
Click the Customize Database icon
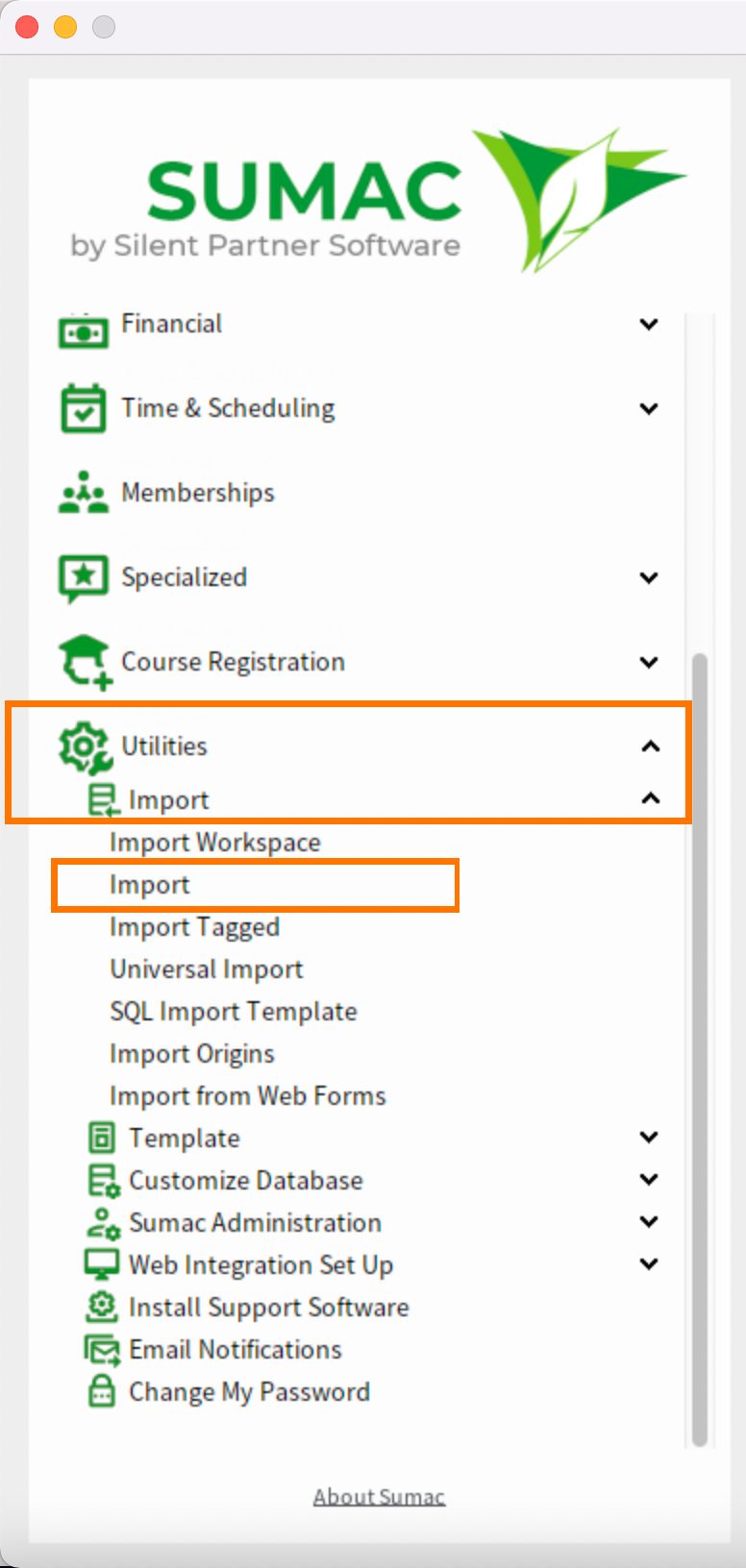[103, 1181]
